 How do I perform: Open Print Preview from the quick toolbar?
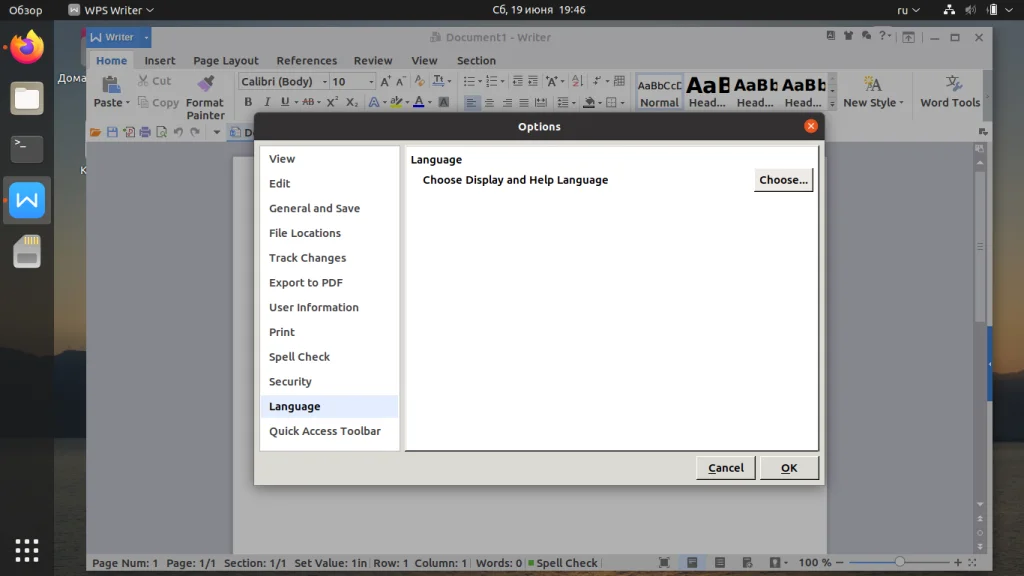coord(160,131)
